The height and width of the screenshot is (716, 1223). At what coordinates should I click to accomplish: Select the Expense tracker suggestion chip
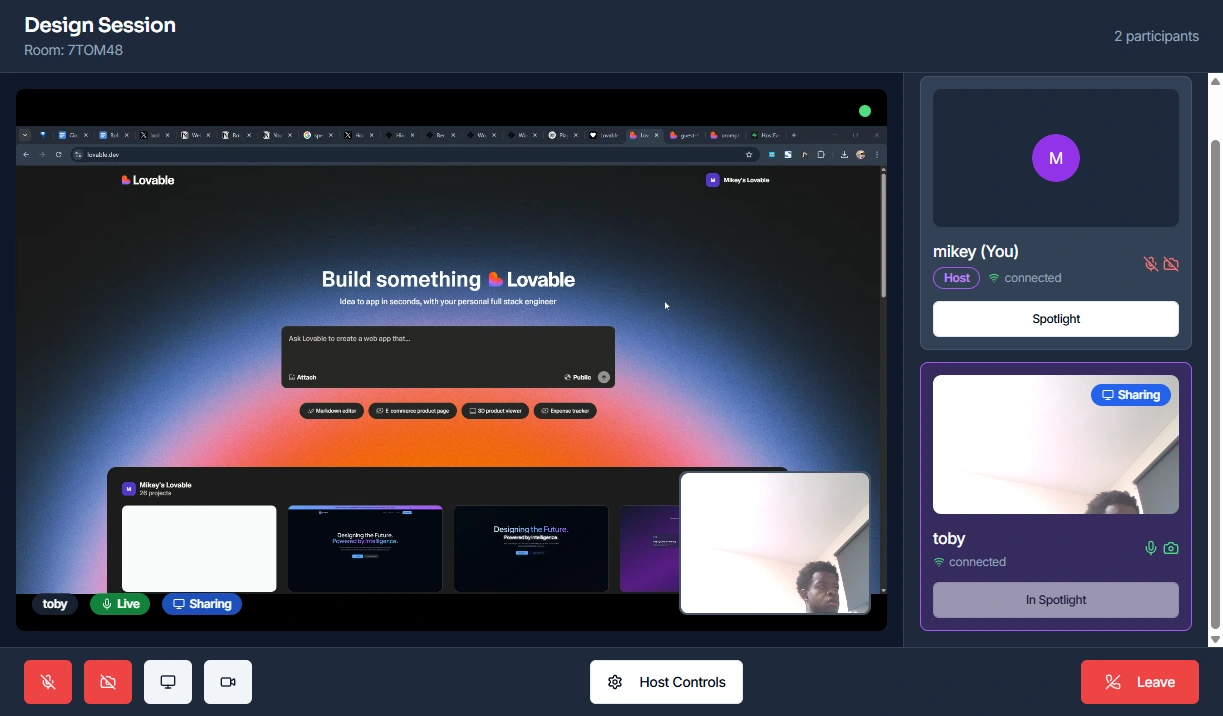(x=565, y=411)
